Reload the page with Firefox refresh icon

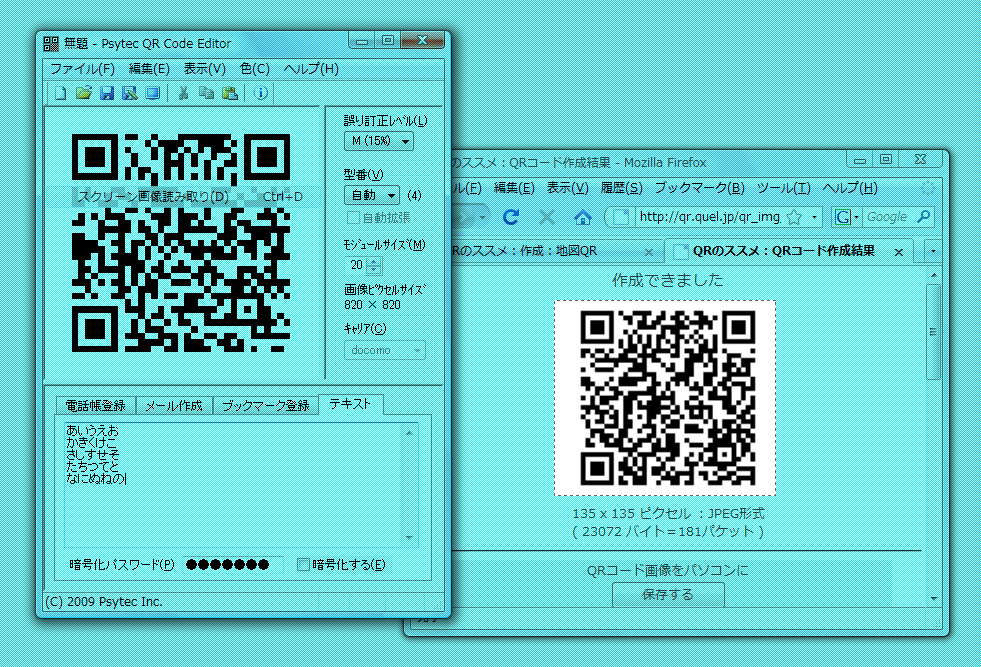tap(511, 216)
